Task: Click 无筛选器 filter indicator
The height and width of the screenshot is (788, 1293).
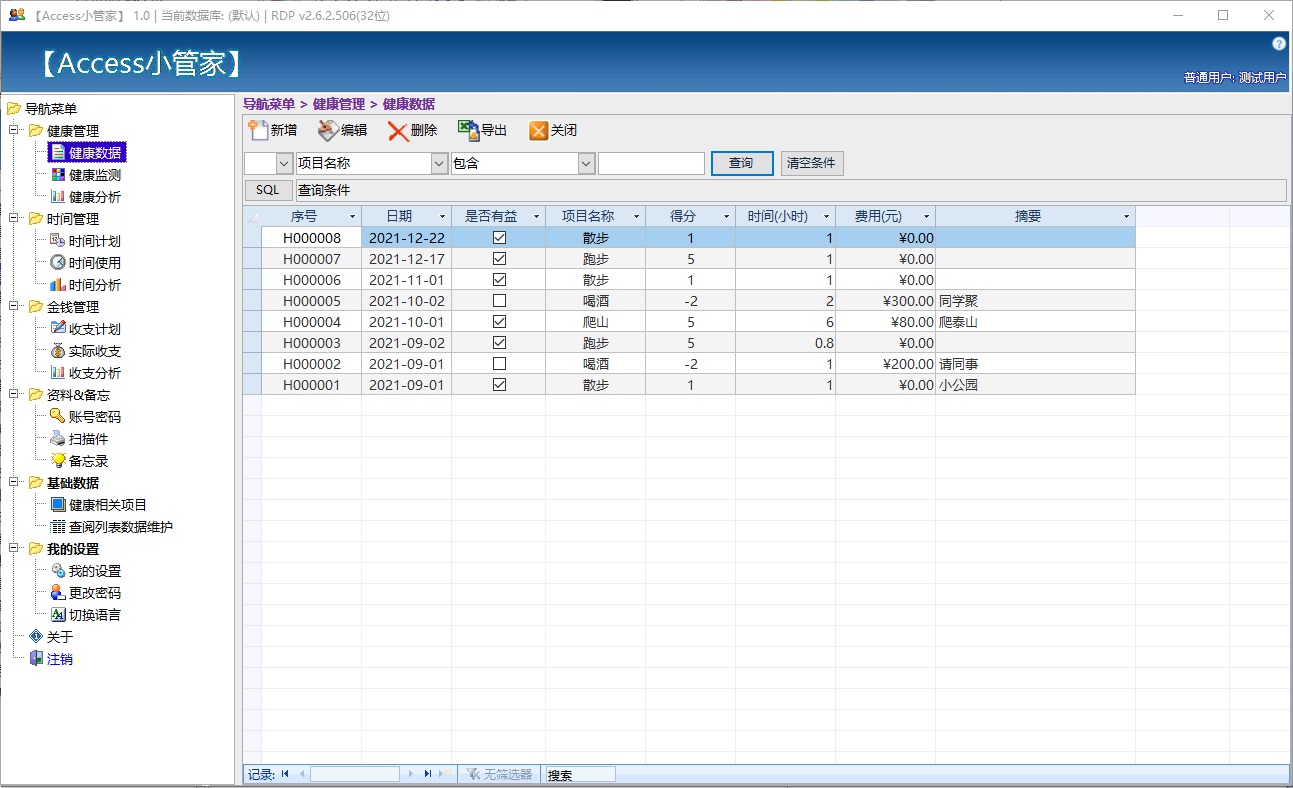Action: point(499,774)
